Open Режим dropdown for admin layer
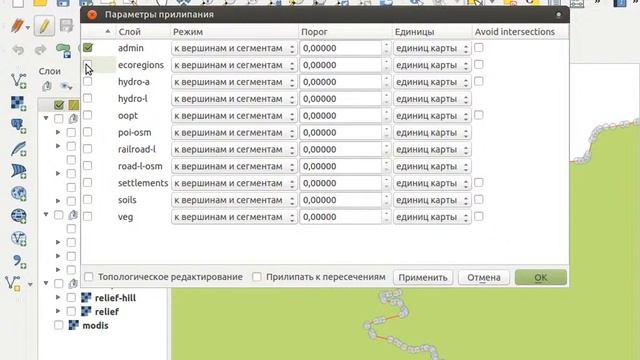Screen dimensions: 640x360 [234, 48]
